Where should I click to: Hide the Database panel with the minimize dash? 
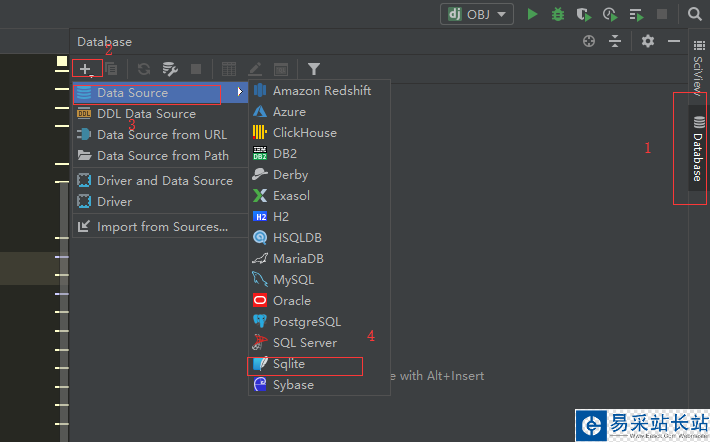click(674, 41)
